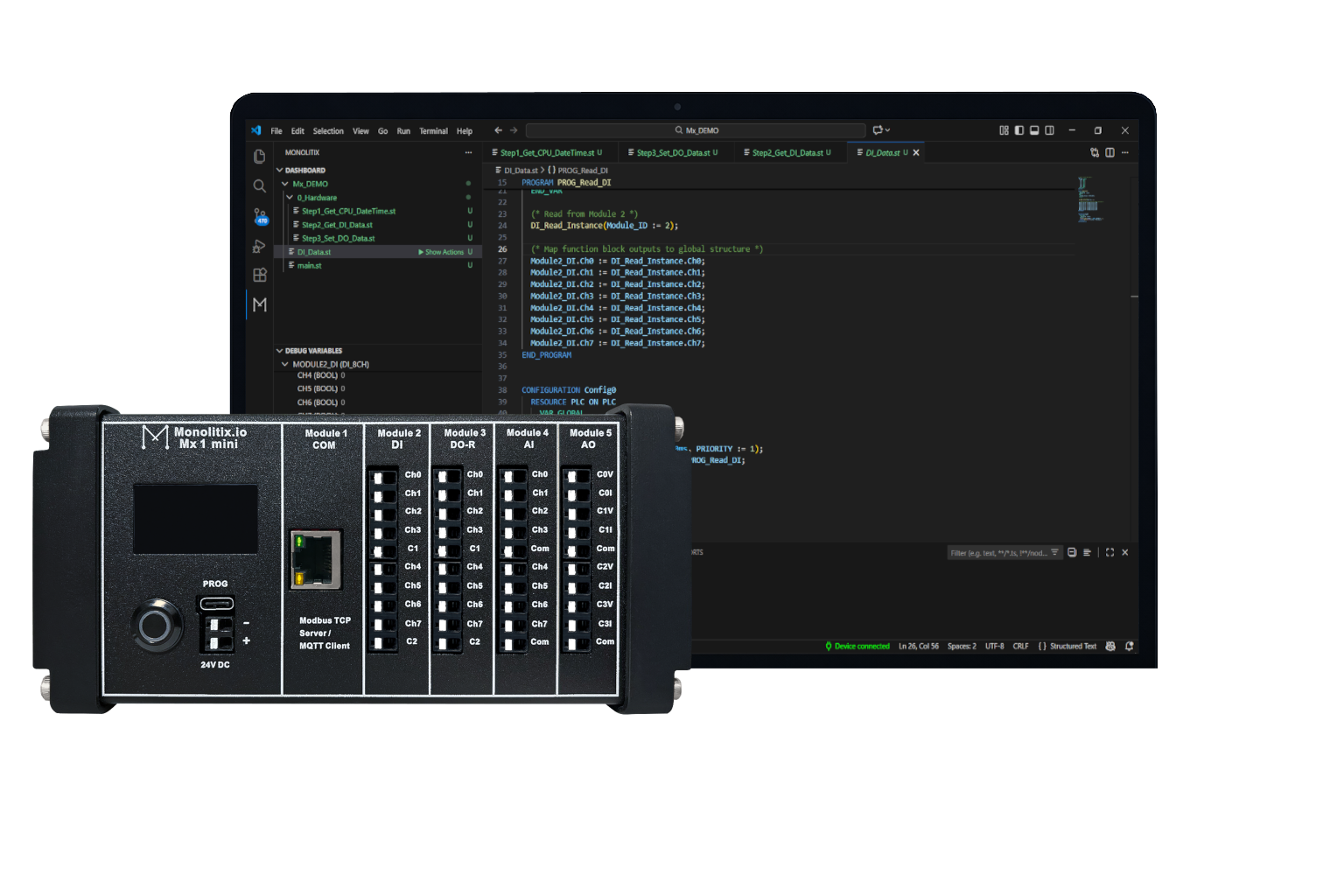The image size is (1344, 896).
Task: Click the compare changes icon in editor toolbar
Action: (1095, 152)
